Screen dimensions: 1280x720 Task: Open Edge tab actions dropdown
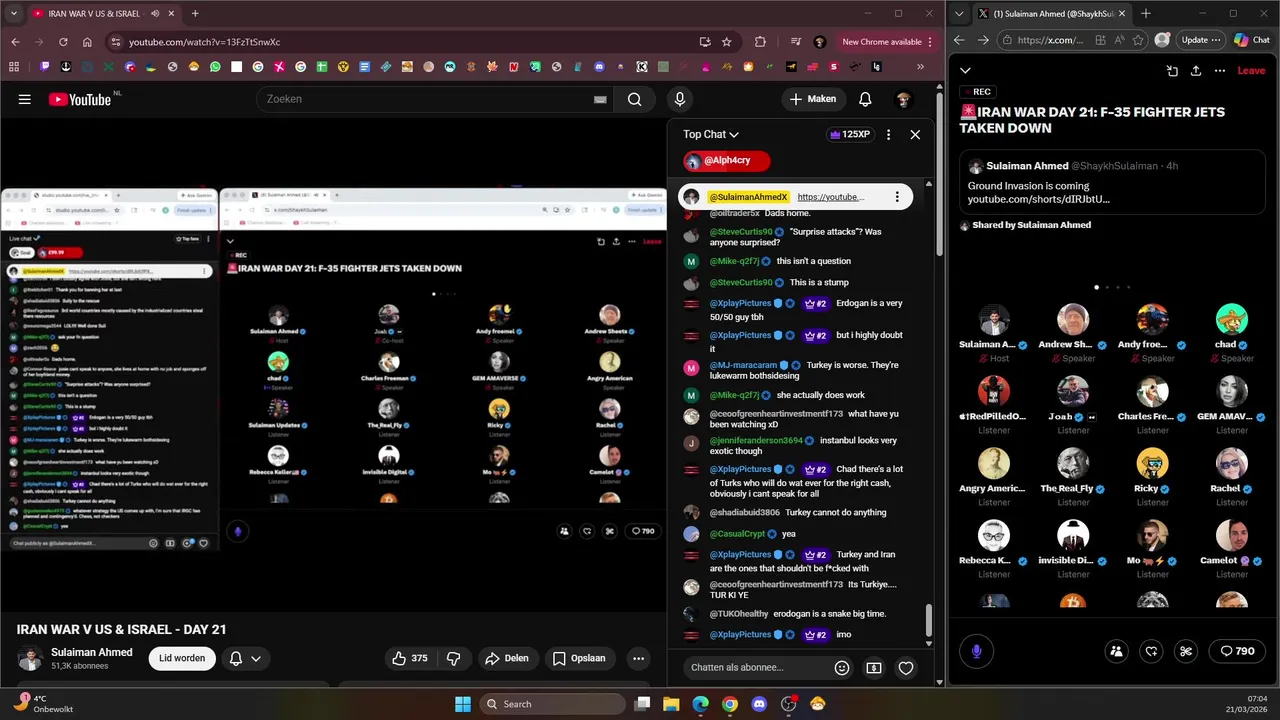[961, 13]
